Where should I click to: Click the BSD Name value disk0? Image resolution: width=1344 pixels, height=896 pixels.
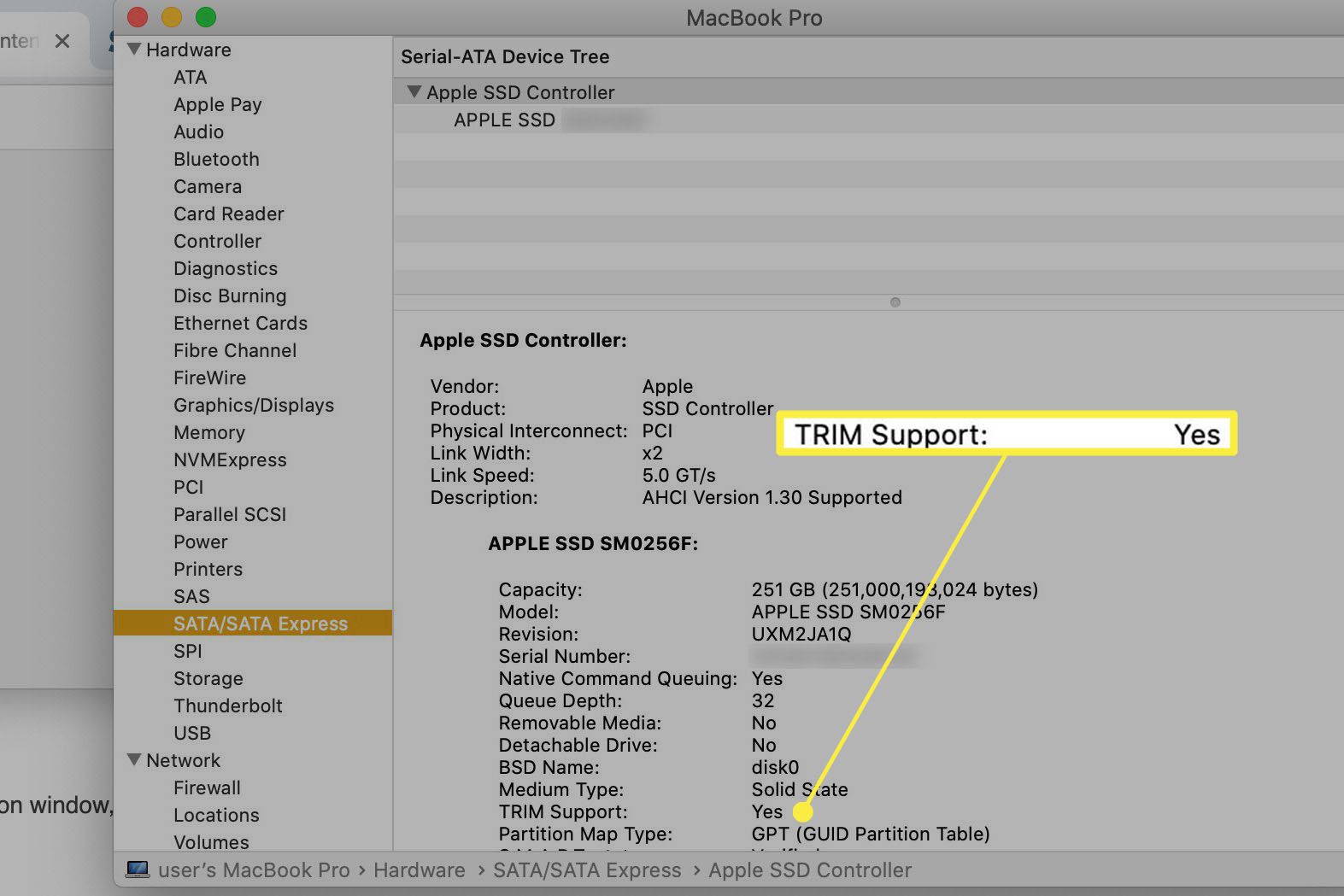[775, 767]
